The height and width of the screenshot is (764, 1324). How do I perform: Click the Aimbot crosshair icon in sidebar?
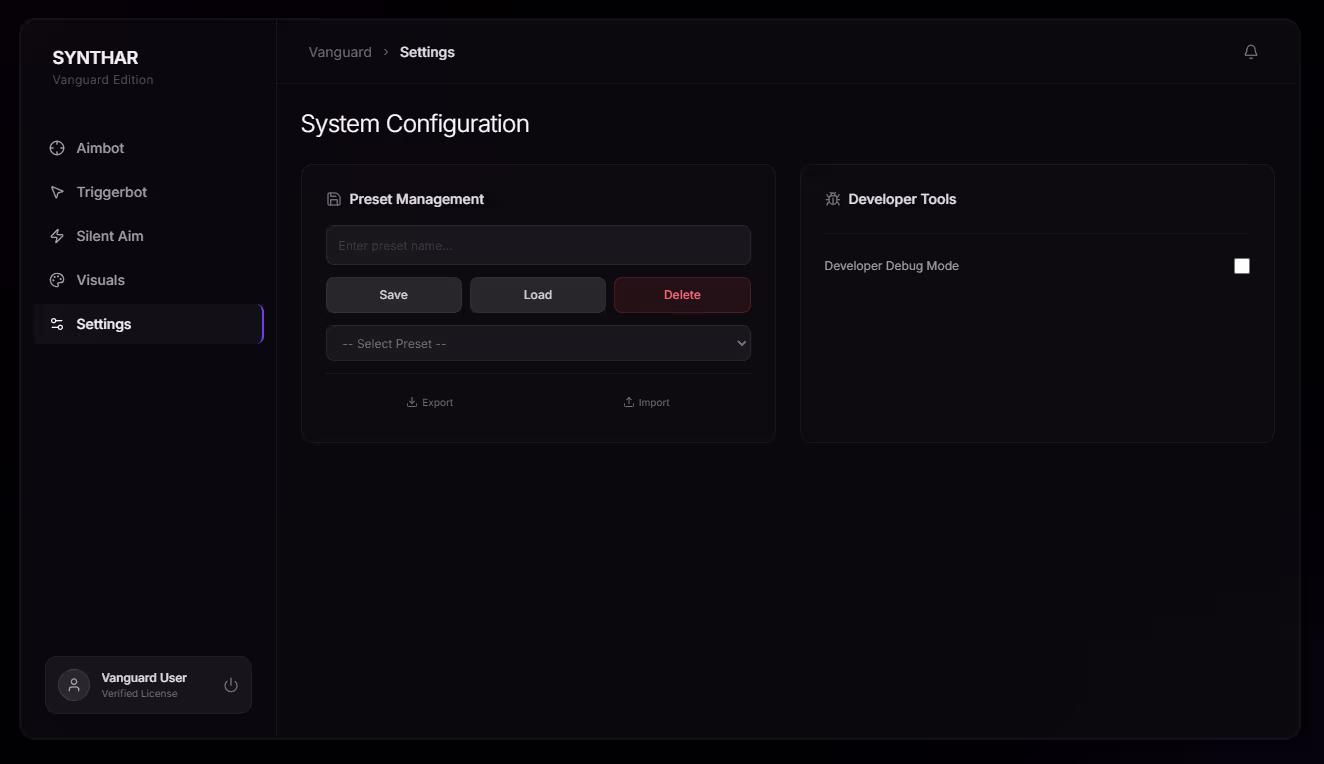[x=57, y=148]
